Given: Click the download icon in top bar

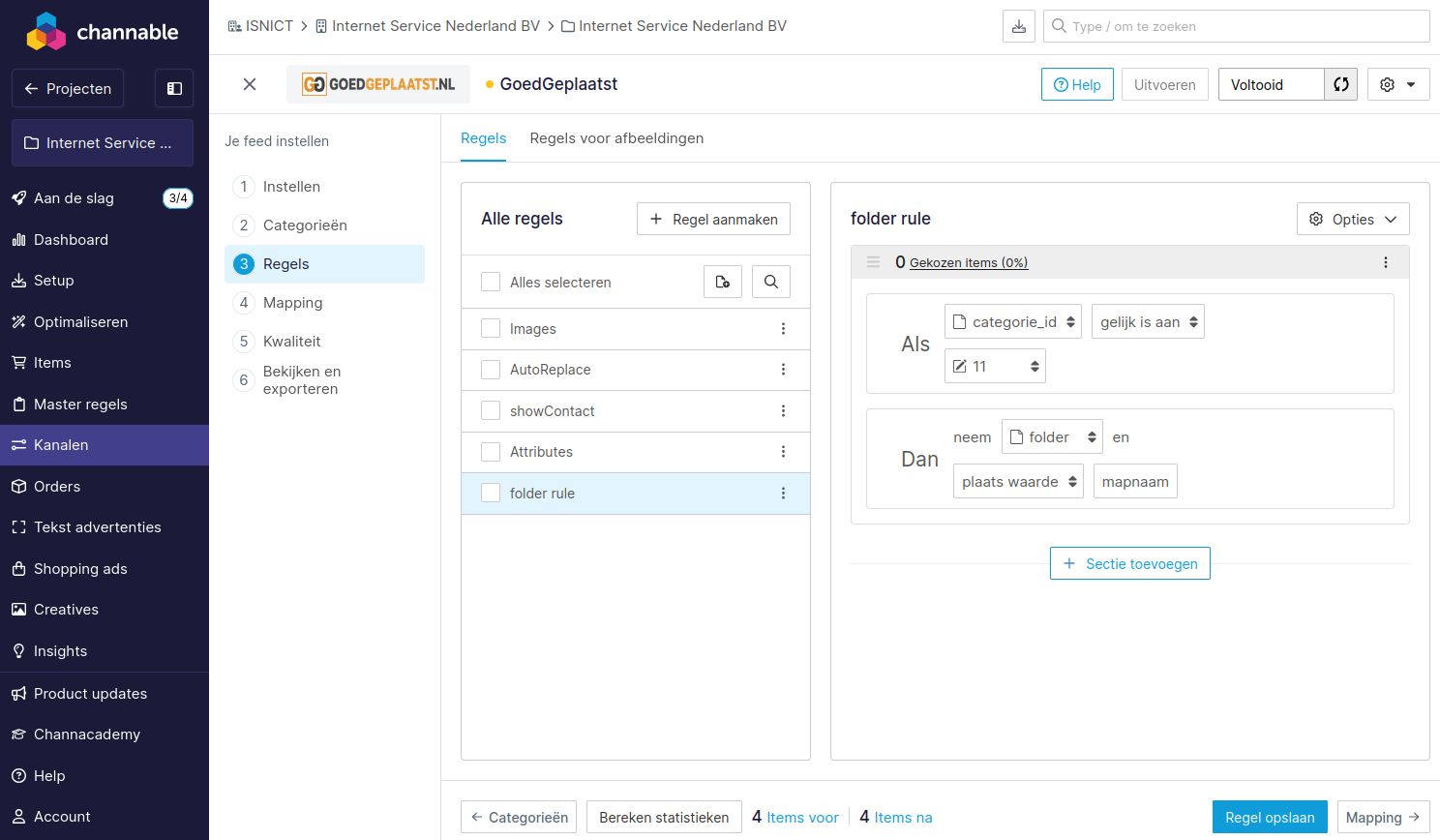Looking at the screenshot, I should point(1019,26).
